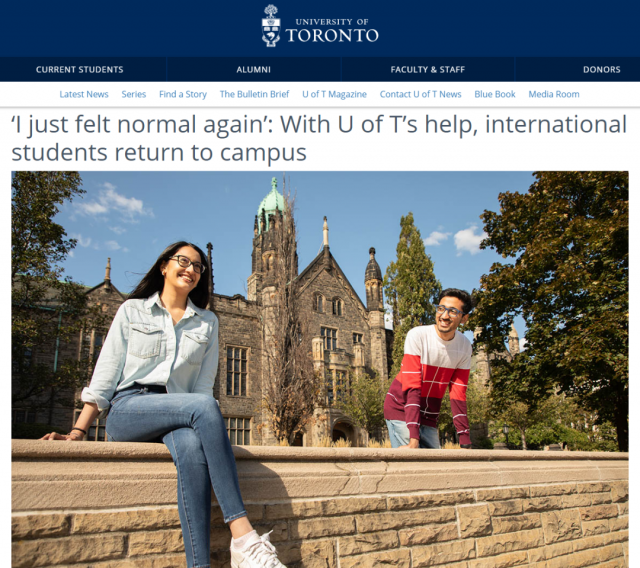Go to Faculty & Staff
640x568 pixels.
[428, 69]
